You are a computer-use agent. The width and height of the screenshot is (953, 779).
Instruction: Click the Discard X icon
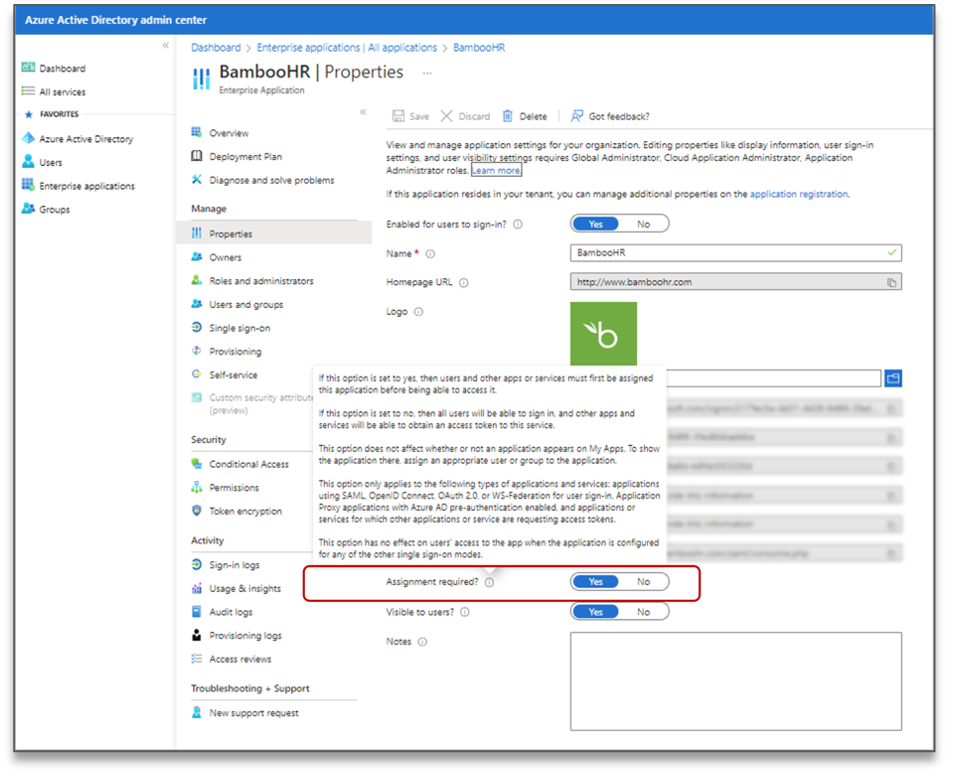(446, 116)
